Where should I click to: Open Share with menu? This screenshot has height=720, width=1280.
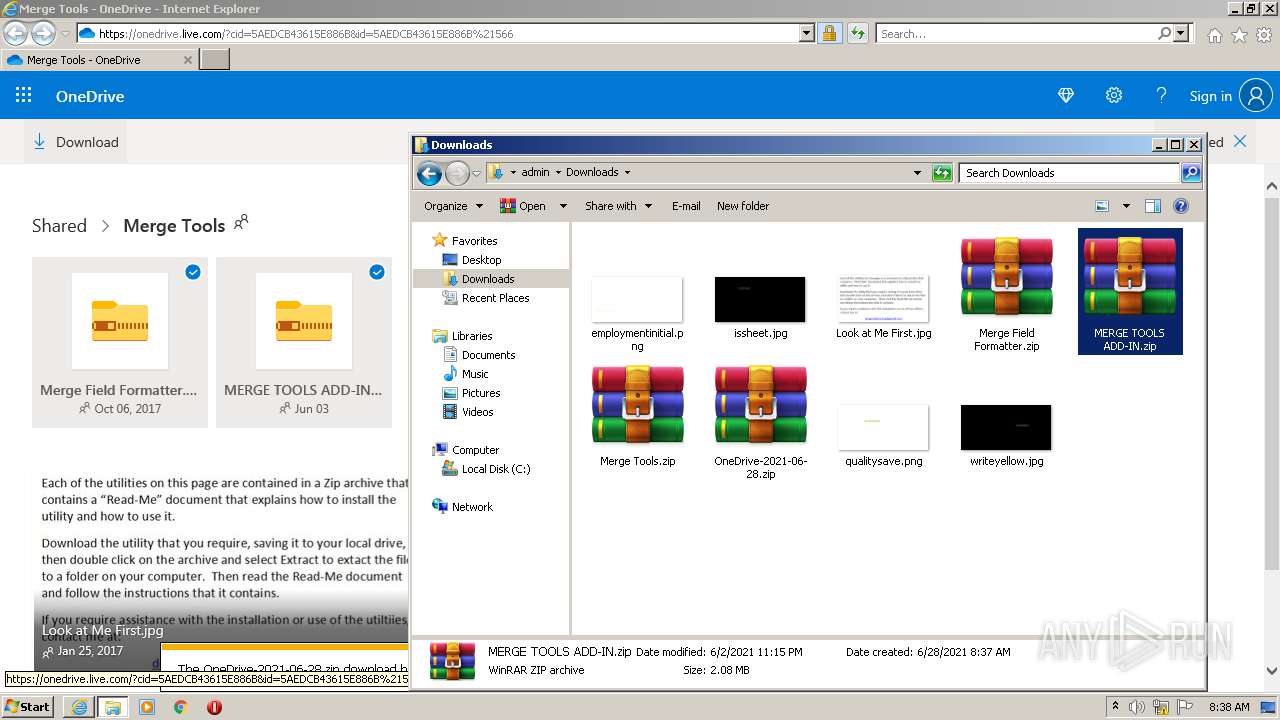tap(618, 206)
